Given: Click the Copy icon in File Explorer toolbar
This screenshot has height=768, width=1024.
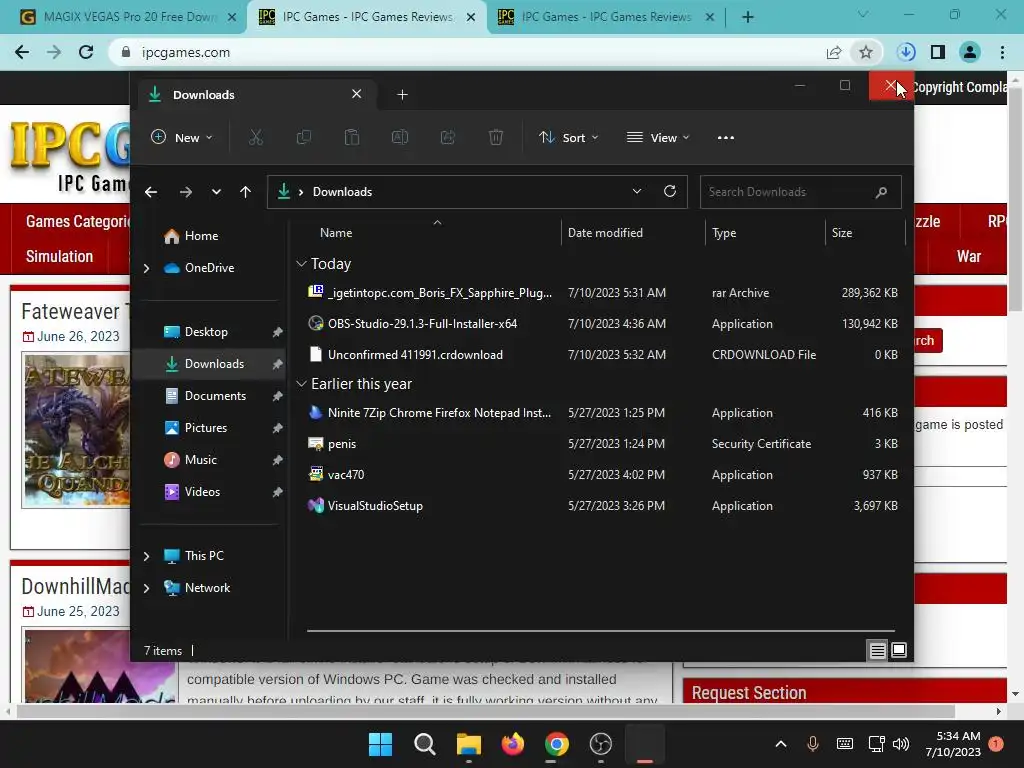Looking at the screenshot, I should click(304, 137).
